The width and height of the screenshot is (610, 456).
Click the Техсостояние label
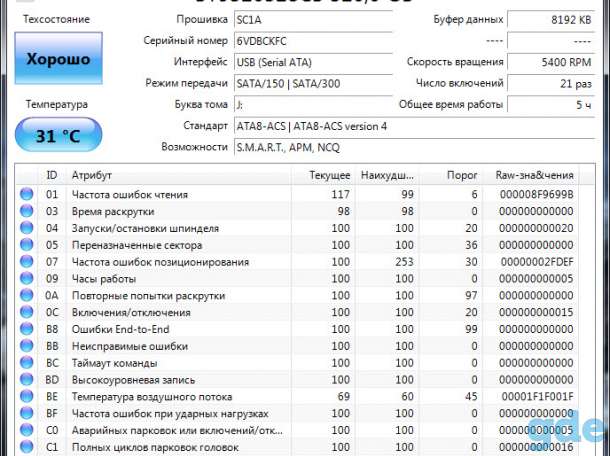56,19
